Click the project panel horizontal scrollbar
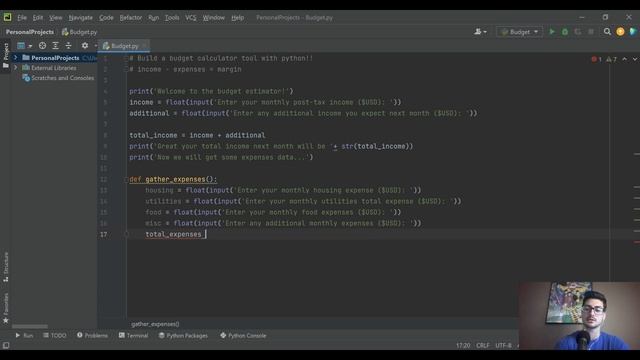The image size is (640, 360). pyautogui.click(x=30, y=327)
